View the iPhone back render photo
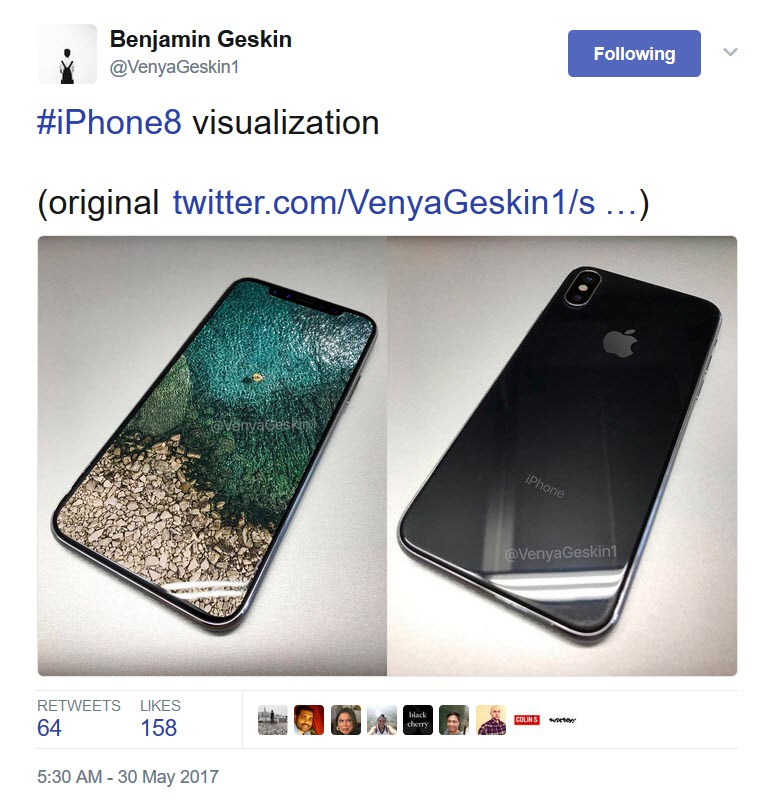777x803 pixels. [562, 456]
